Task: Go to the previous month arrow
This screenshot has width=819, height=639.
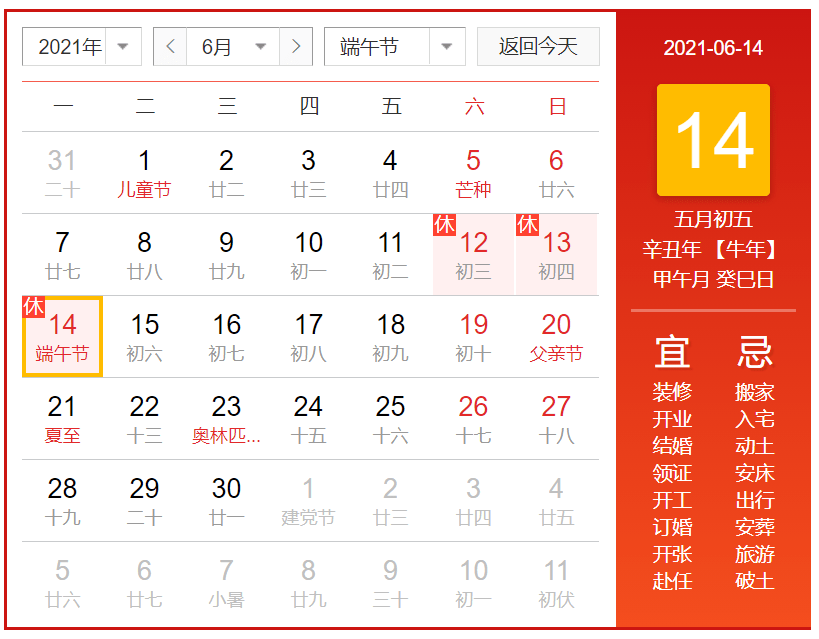Action: click(170, 47)
